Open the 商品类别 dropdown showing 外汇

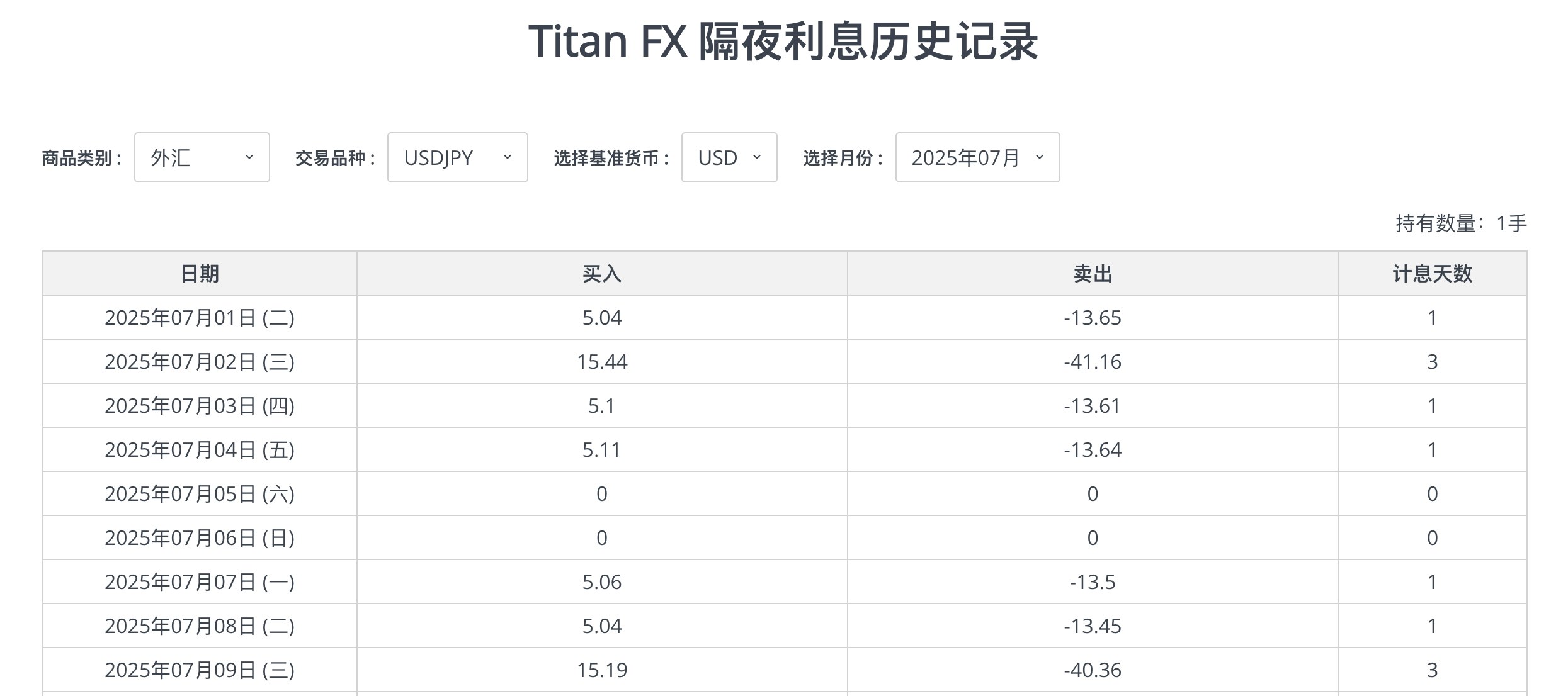(202, 157)
